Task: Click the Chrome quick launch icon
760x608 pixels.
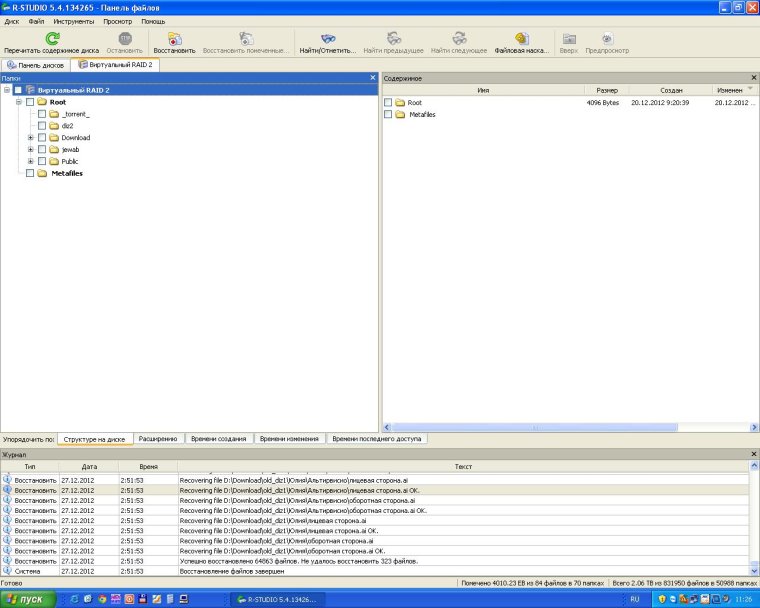Action: click(102, 599)
